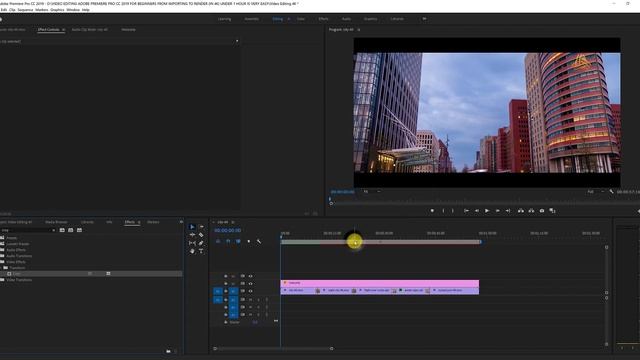Toggle V2 track output eye

pyautogui.click(x=250, y=284)
